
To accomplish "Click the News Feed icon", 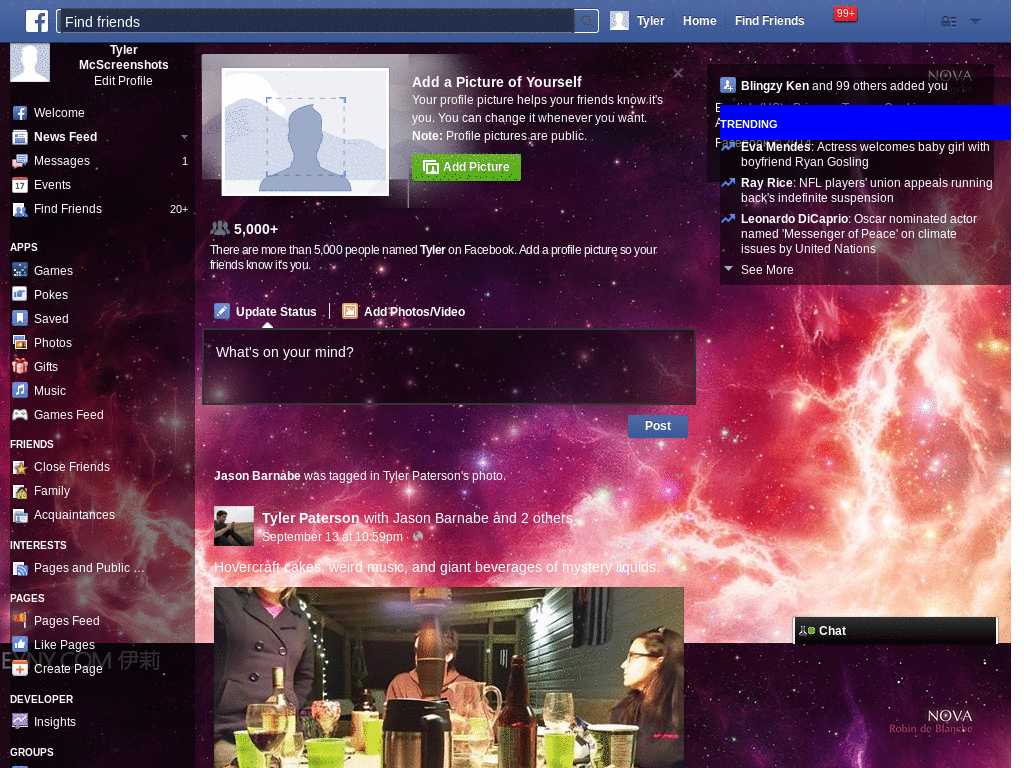I will pyautogui.click(x=20, y=137).
